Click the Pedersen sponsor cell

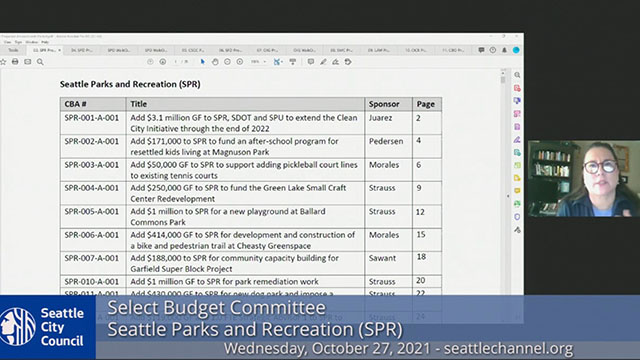(x=388, y=147)
